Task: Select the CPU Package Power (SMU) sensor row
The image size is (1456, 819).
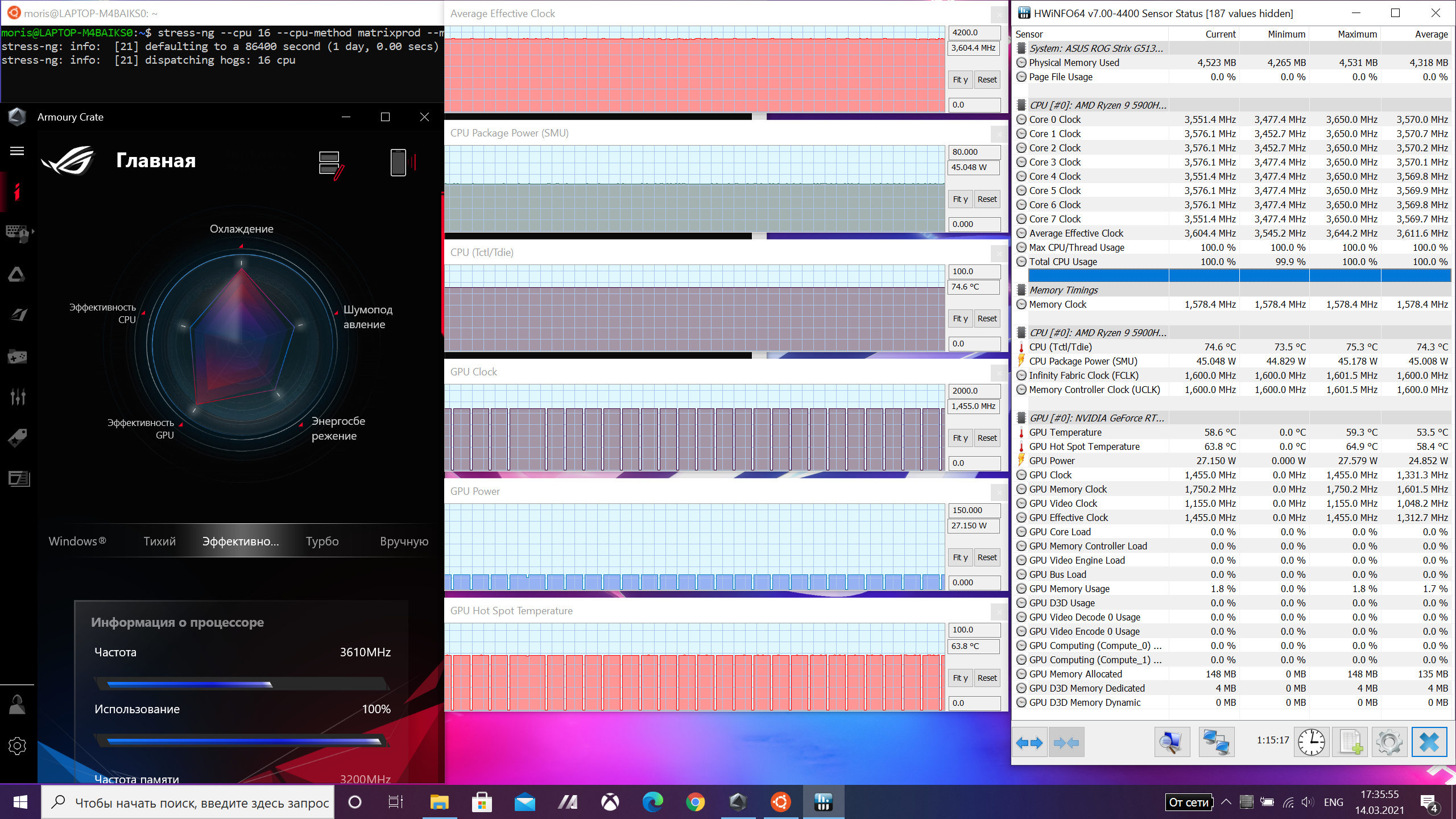Action: pyautogui.click(x=1232, y=361)
